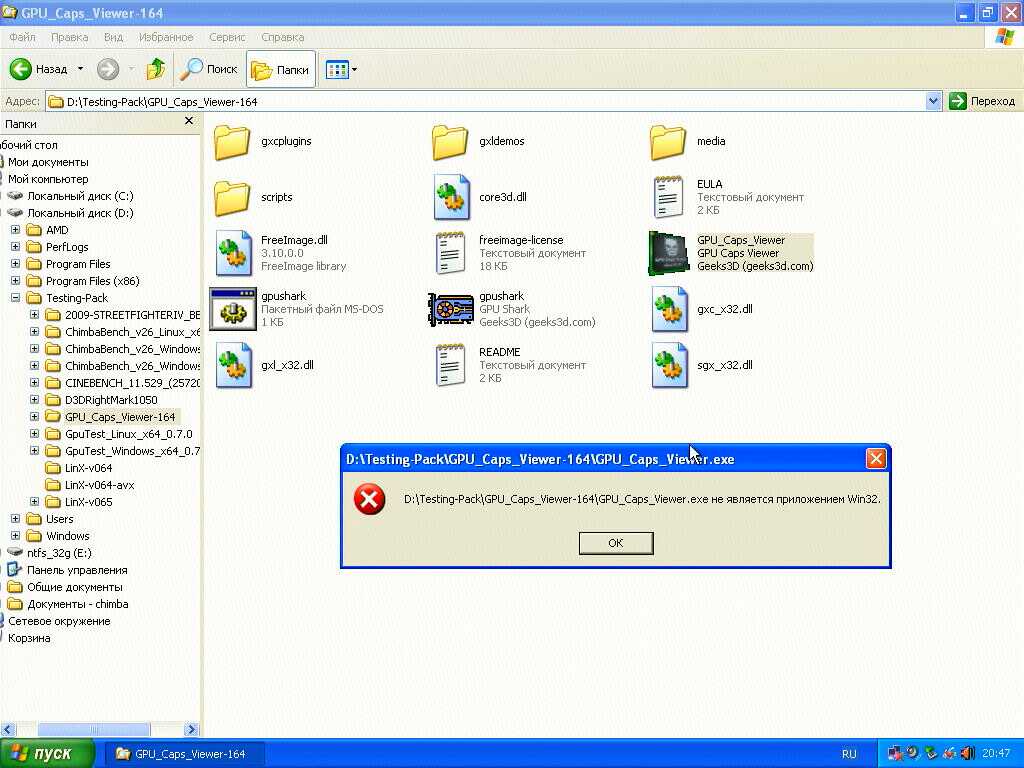
Task: Toggle the Папки folders pane button
Action: tap(281, 69)
